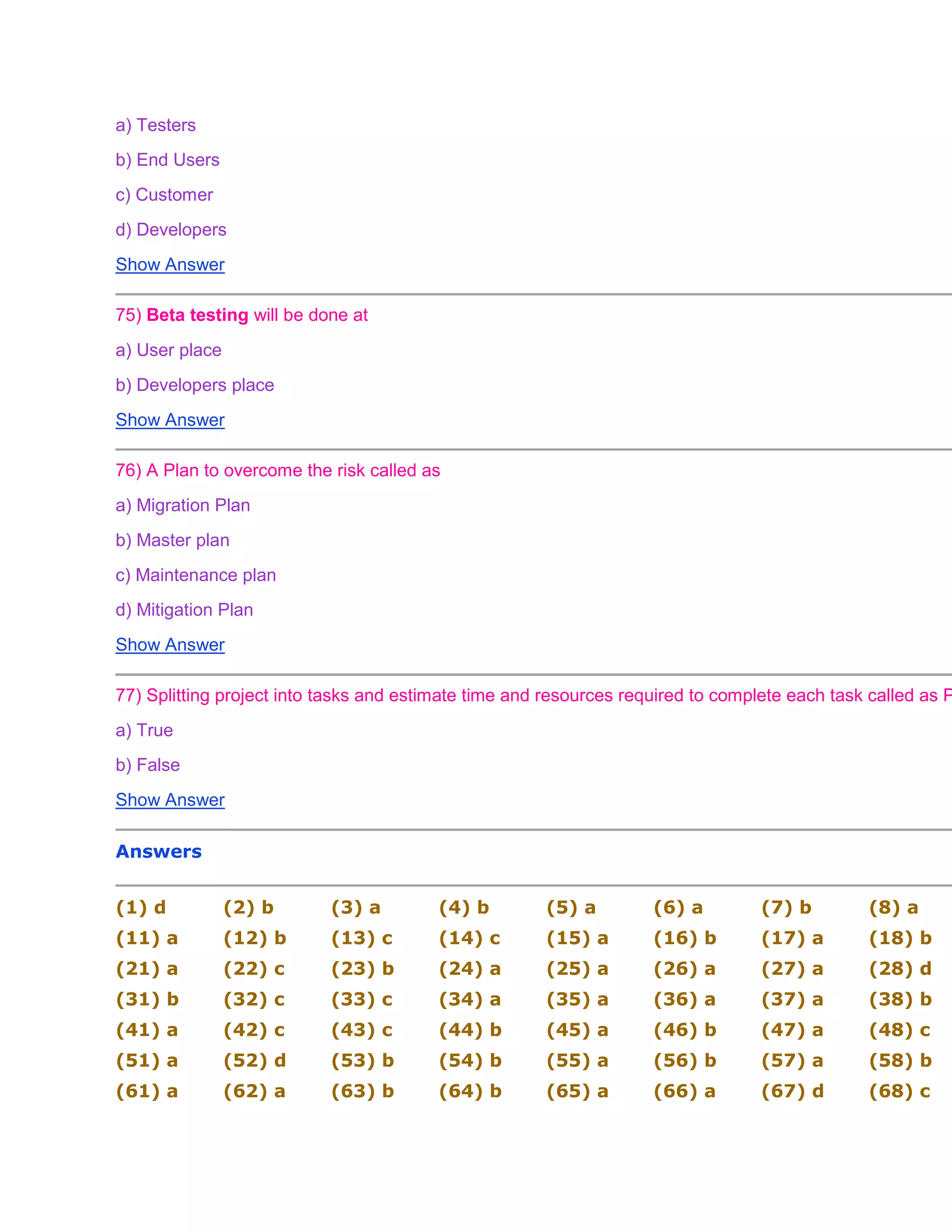Click answer entry '(52) d'
The image size is (952, 1232).
tap(254, 1060)
